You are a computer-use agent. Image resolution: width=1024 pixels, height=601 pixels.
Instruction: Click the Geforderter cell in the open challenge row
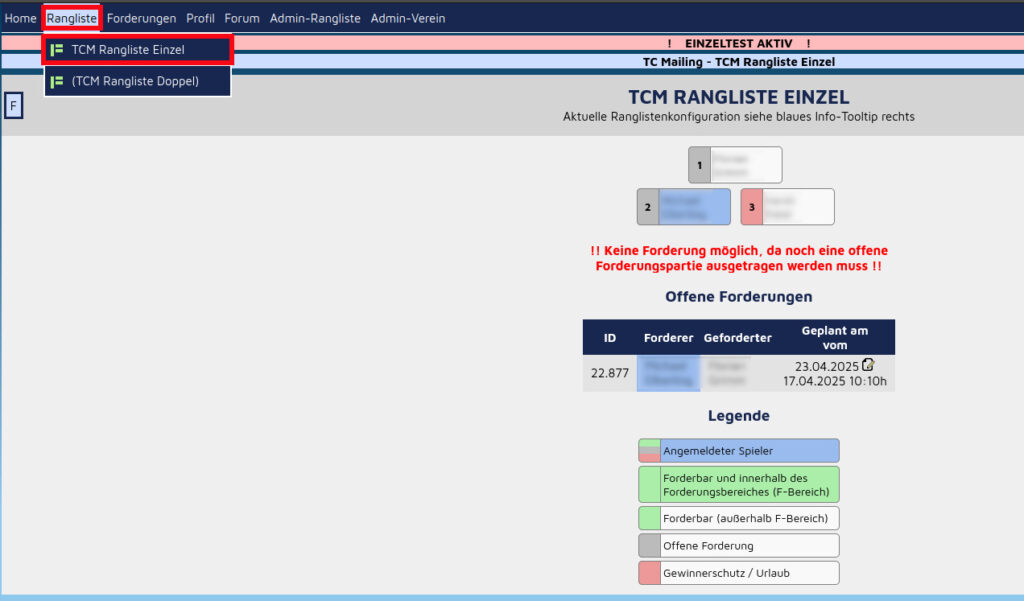coord(727,373)
